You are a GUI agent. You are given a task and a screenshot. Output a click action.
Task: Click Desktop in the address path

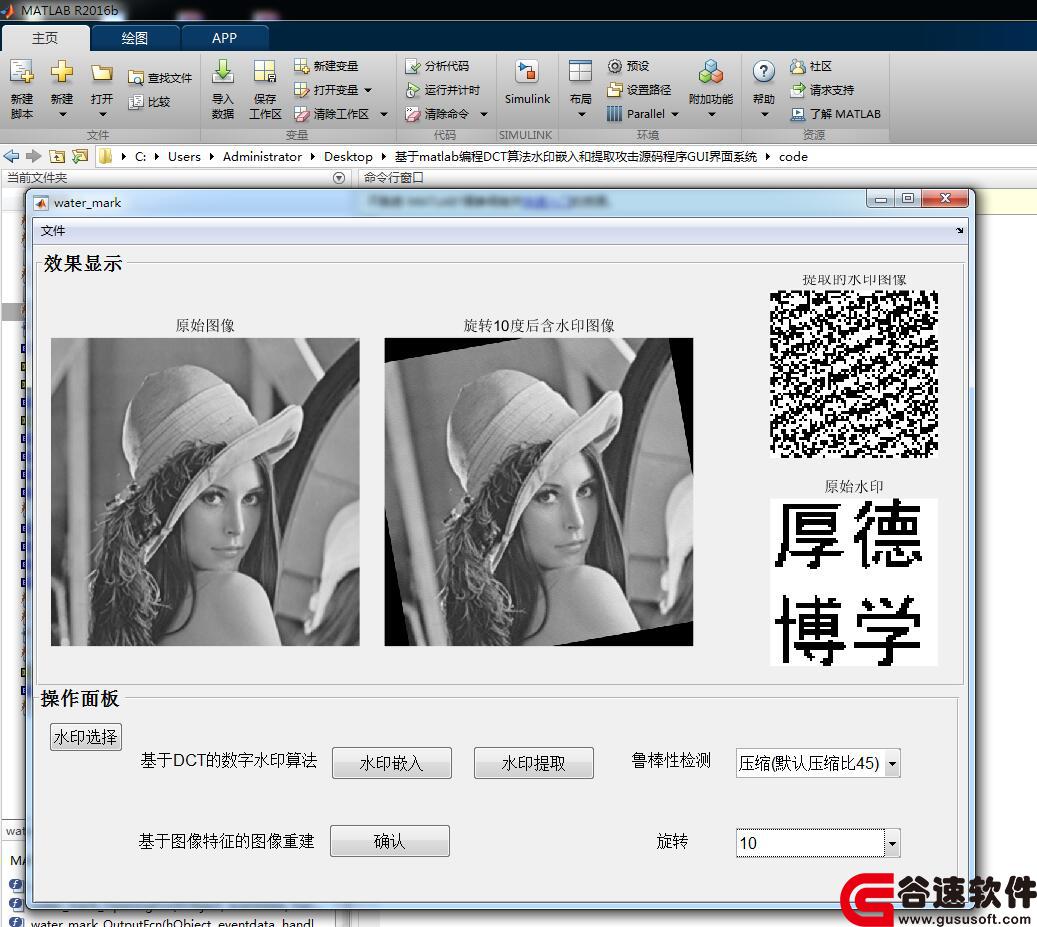coord(349,157)
